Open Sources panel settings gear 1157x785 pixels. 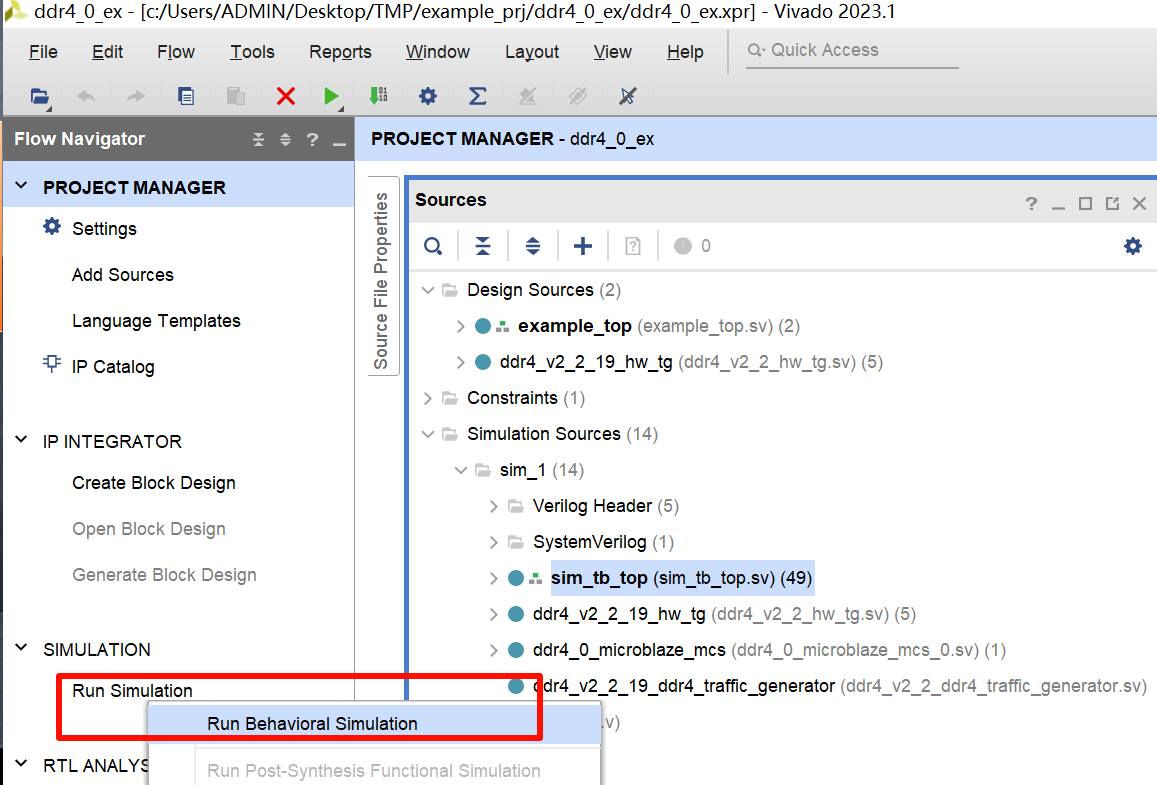click(1133, 246)
